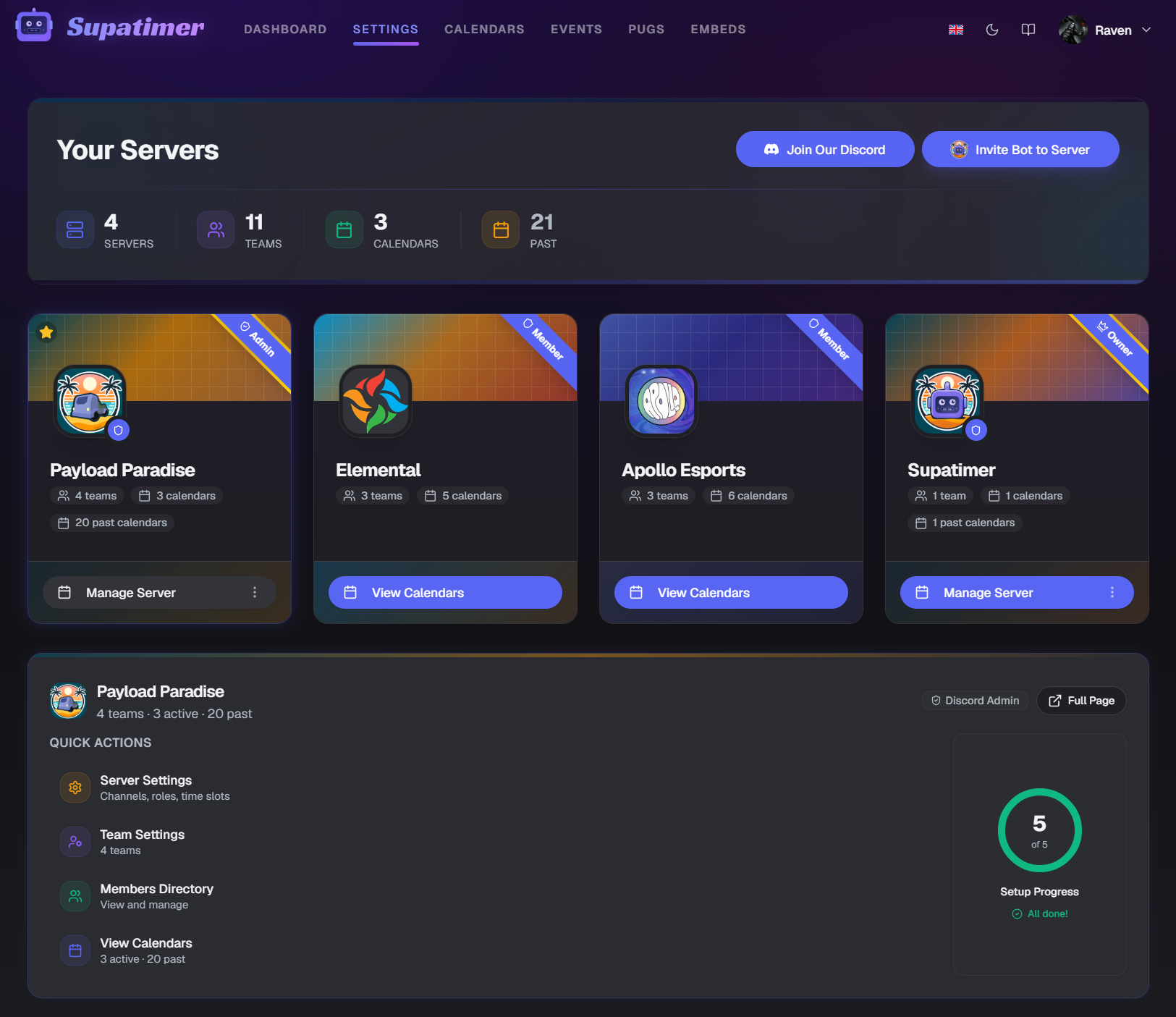Screen dimensions: 1176x1017
Task: Click the Supatimer card title
Action: point(951,470)
